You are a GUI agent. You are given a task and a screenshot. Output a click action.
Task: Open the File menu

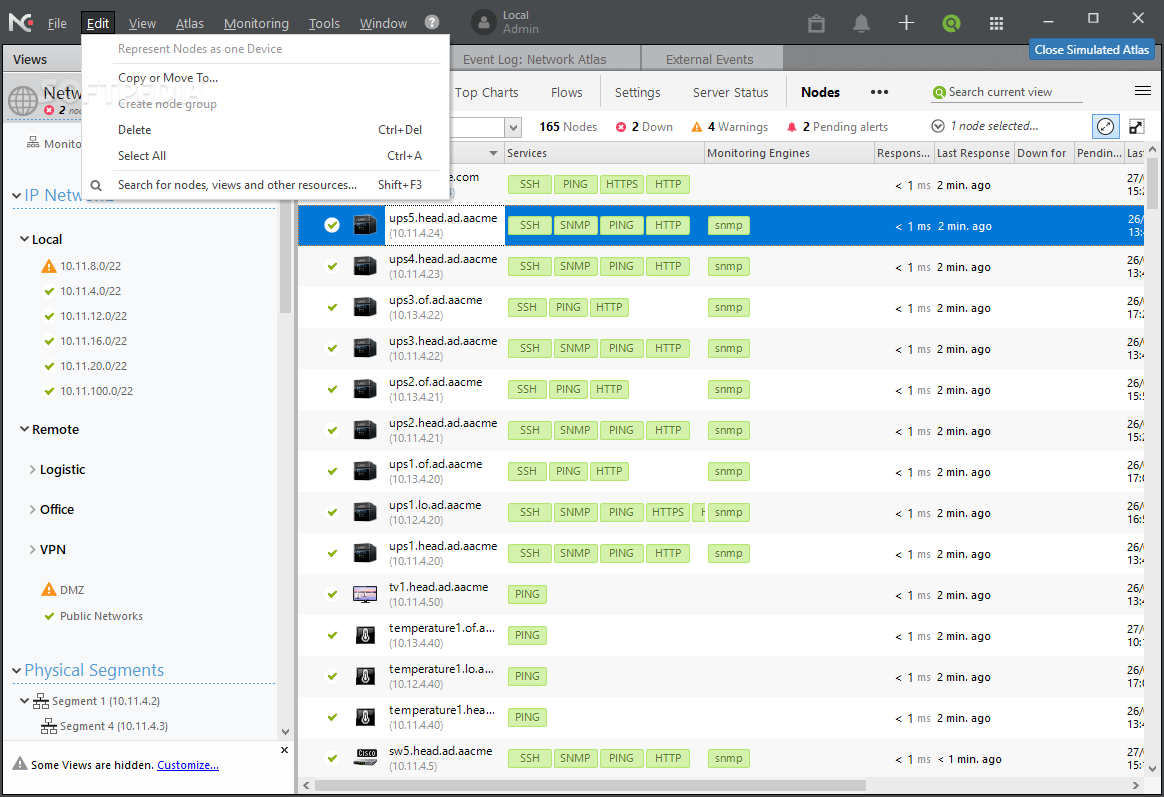(57, 23)
